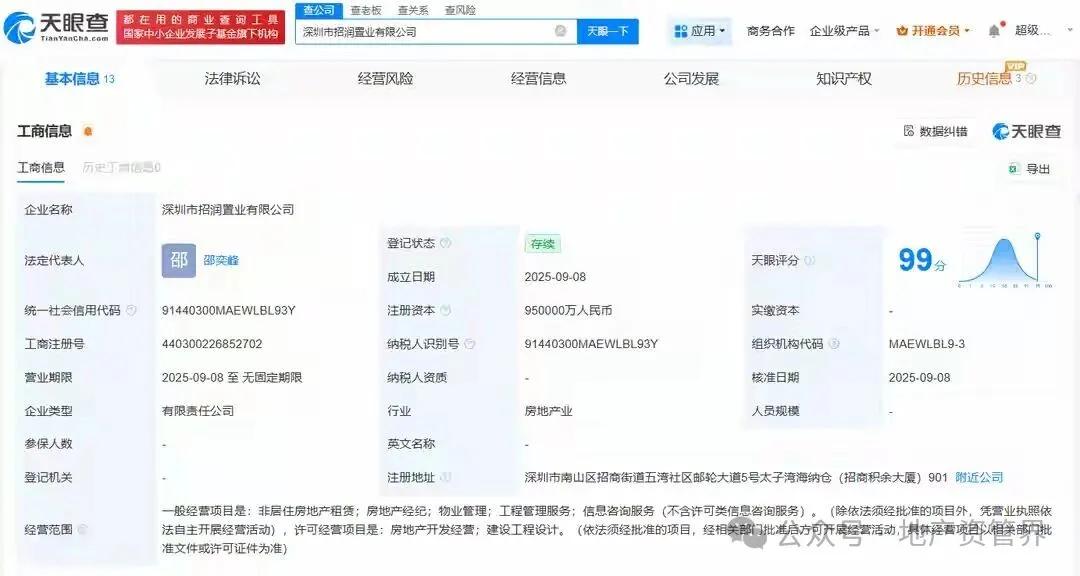Click the help icon next to 经营范围
The height and width of the screenshot is (576, 1080).
tap(83, 529)
